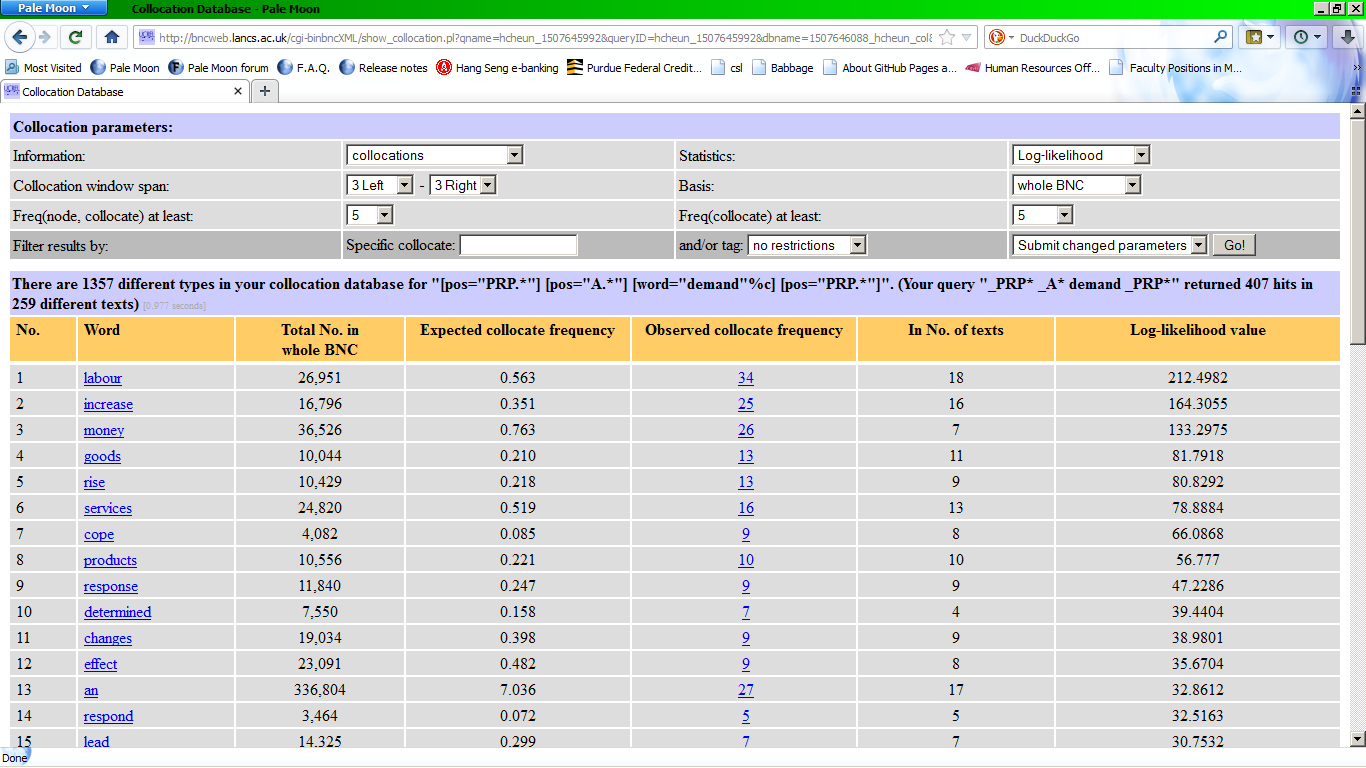This screenshot has width=1366, height=768.
Task: Open the no restrictions tag dropdown
Action: [x=807, y=245]
